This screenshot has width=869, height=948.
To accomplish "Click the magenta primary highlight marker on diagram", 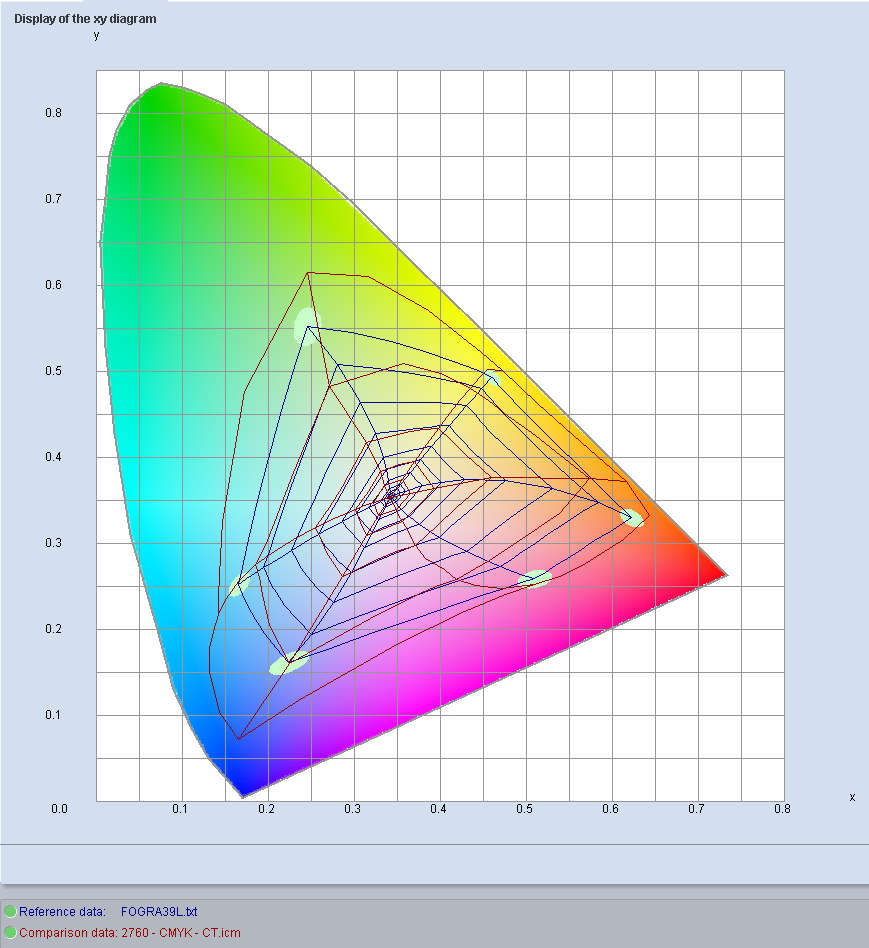I will (535, 579).
